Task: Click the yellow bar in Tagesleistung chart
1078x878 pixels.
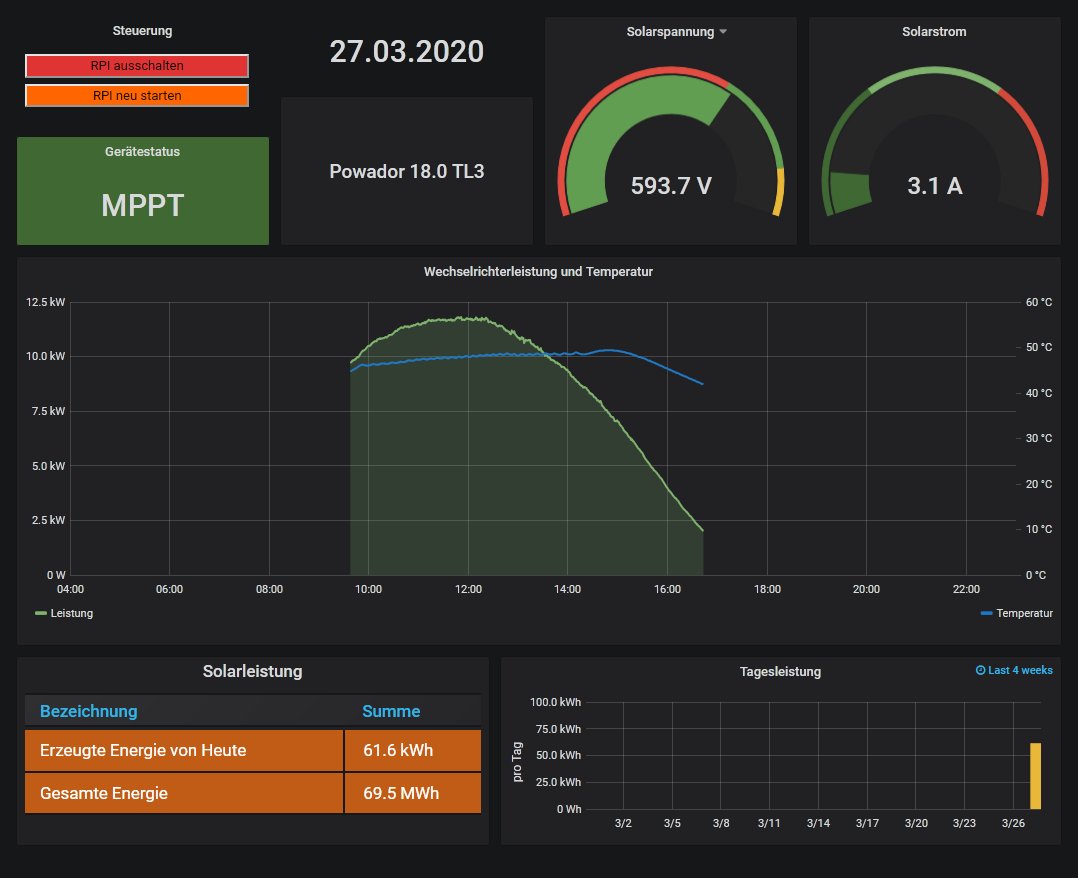Action: point(1035,776)
